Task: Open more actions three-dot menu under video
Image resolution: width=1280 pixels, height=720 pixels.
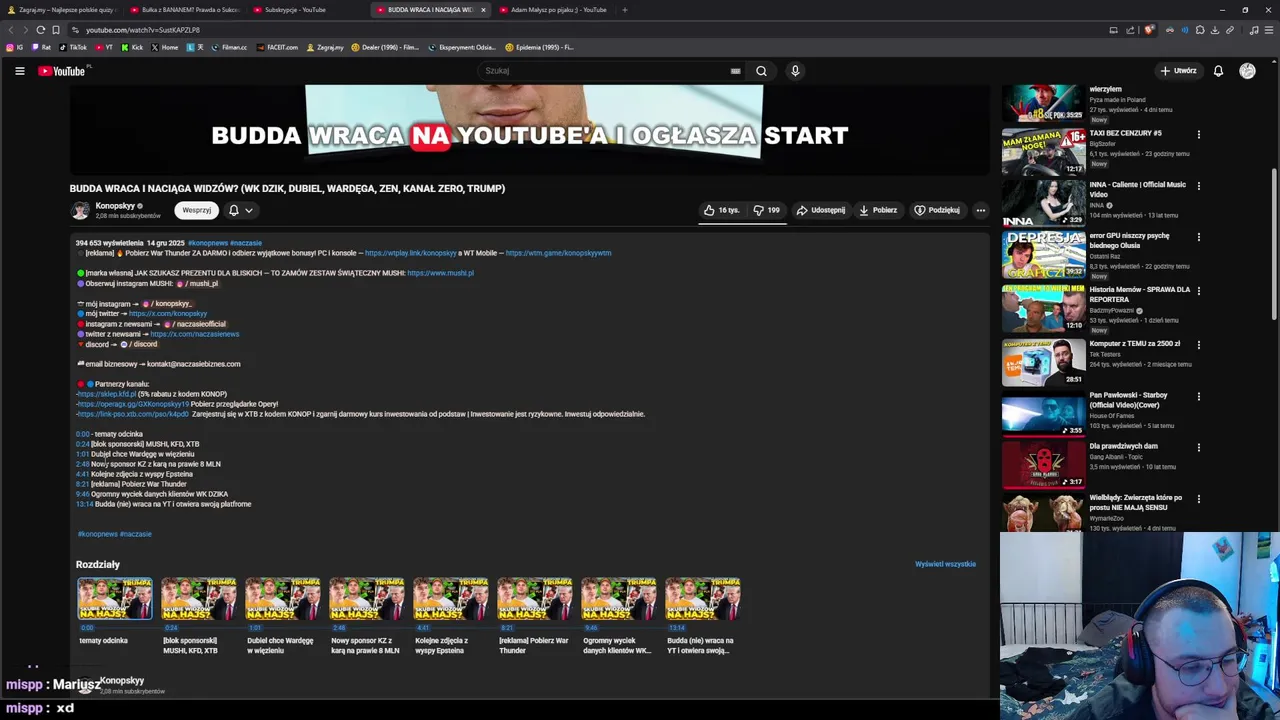Action: click(980, 210)
